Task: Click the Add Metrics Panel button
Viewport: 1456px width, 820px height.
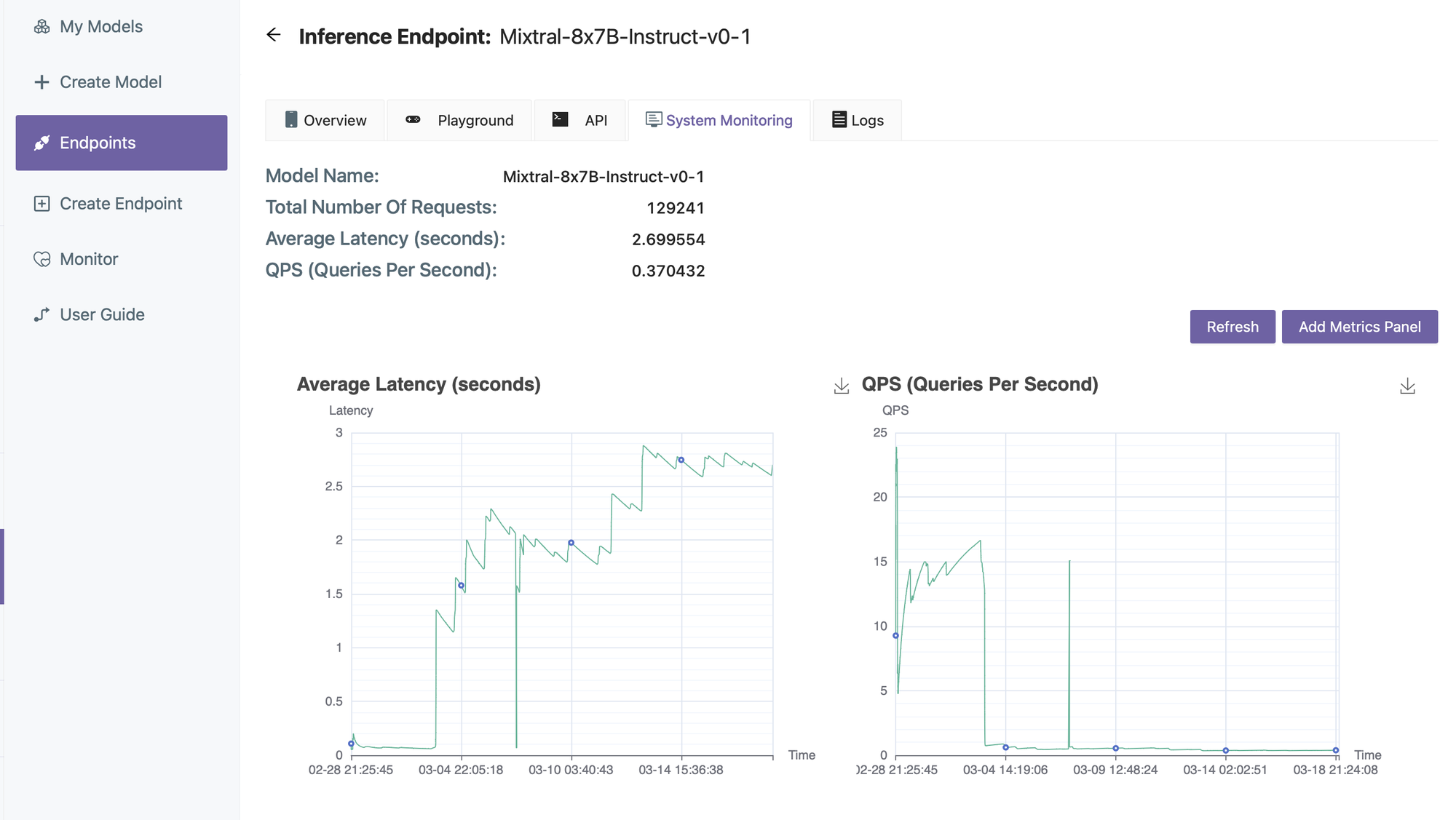Action: [1359, 327]
